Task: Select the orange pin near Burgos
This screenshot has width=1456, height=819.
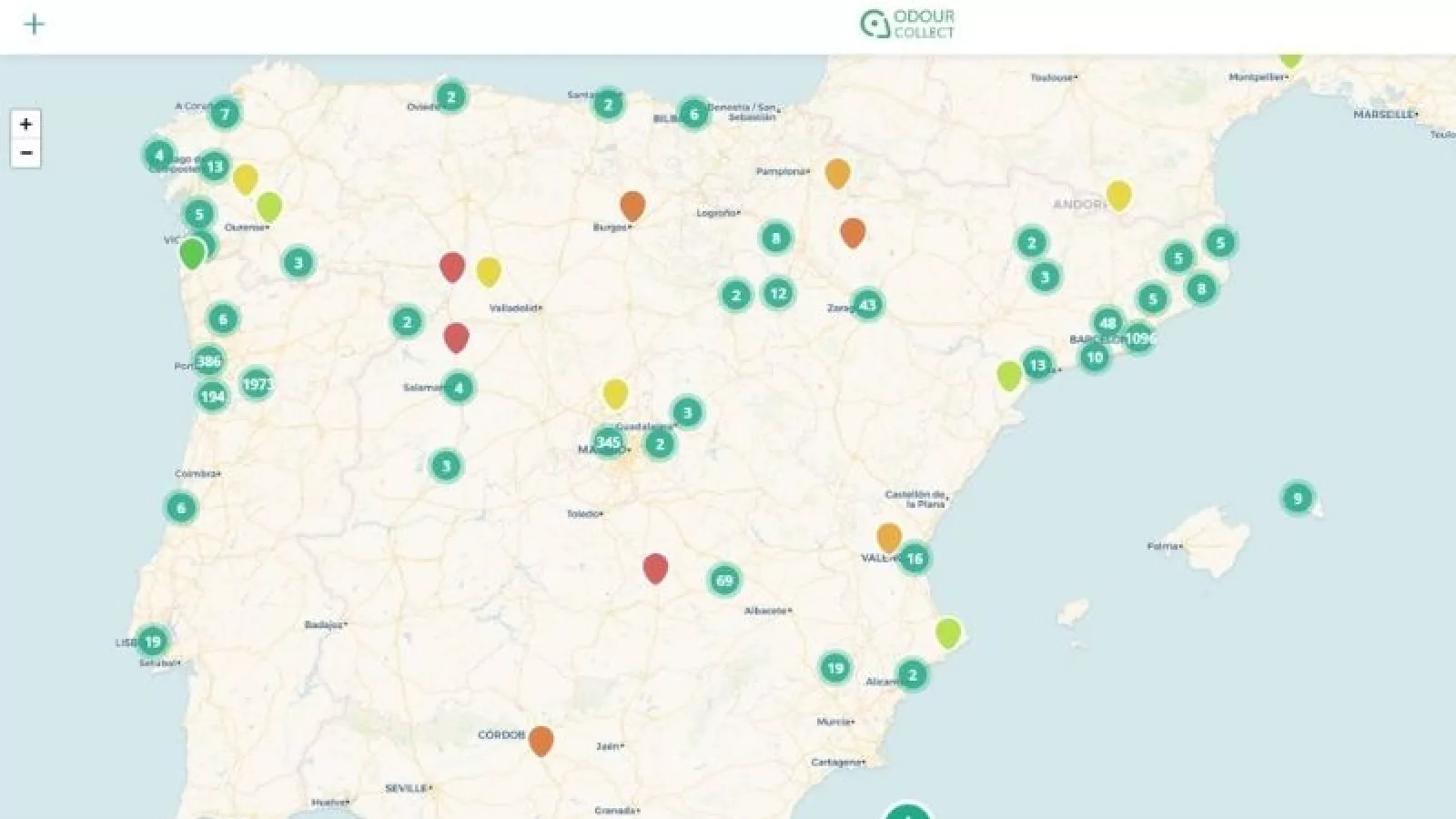Action: pyautogui.click(x=632, y=205)
